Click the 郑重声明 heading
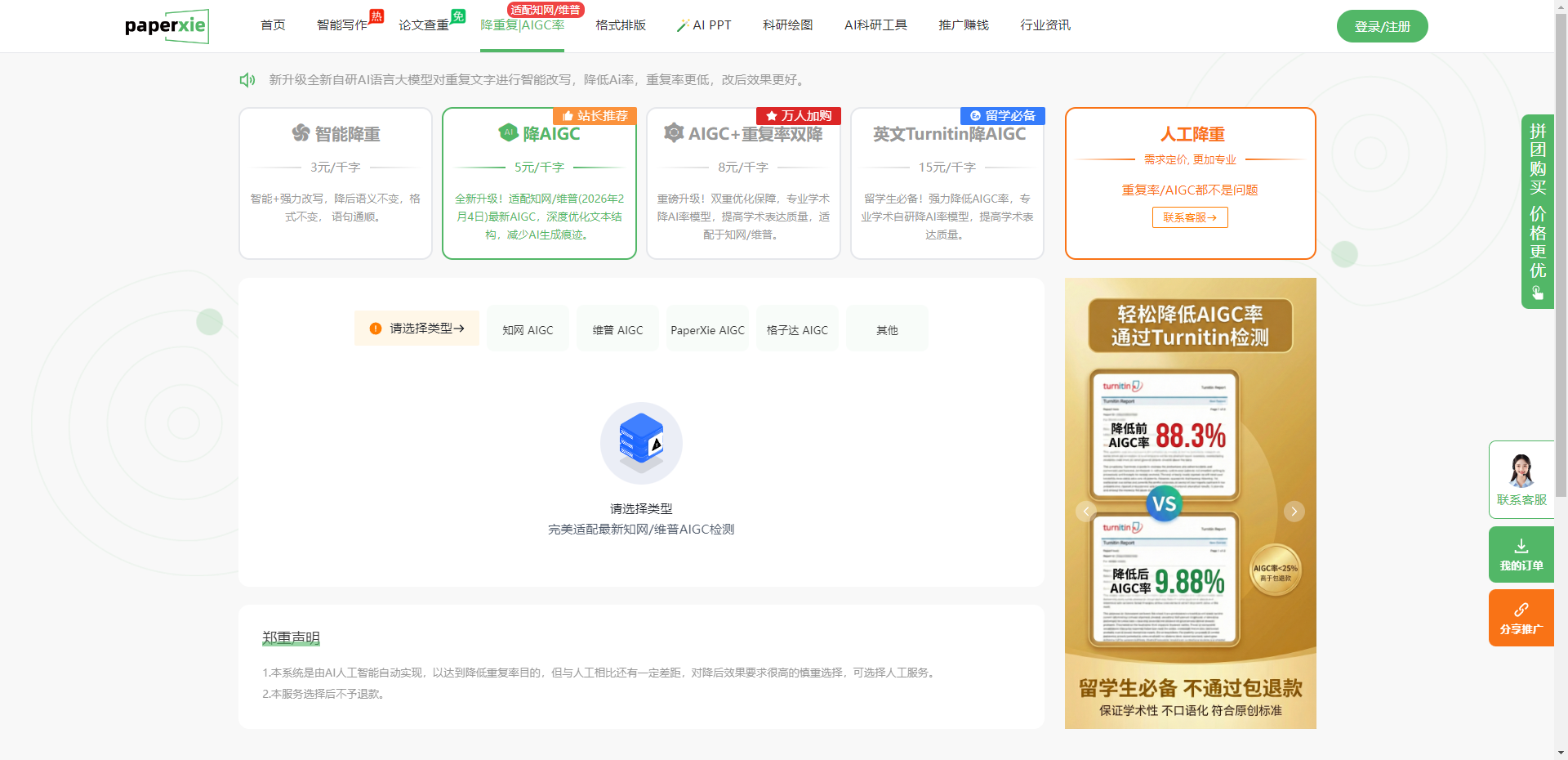Screen dimensions: 1568x760 pyautogui.click(x=291, y=637)
